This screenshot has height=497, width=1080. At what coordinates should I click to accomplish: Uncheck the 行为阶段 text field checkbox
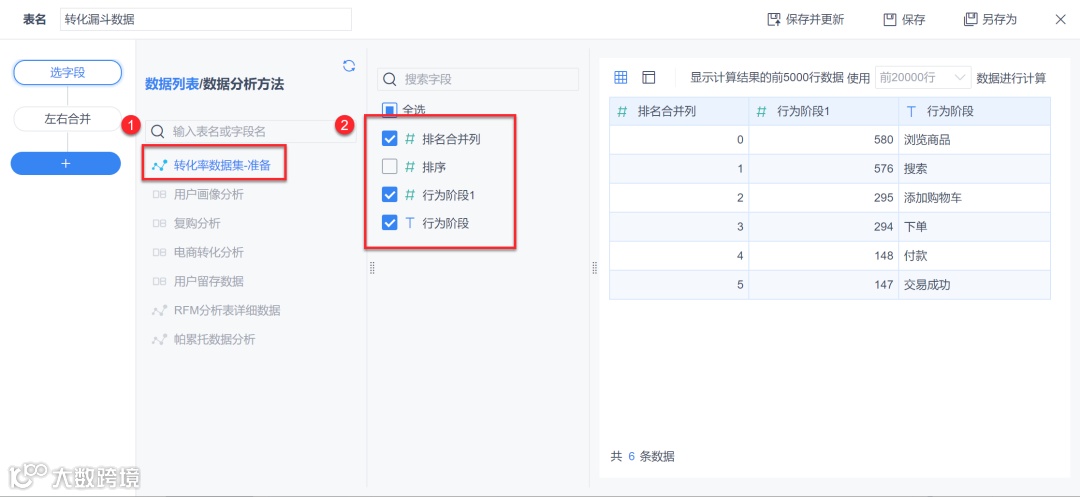point(389,223)
